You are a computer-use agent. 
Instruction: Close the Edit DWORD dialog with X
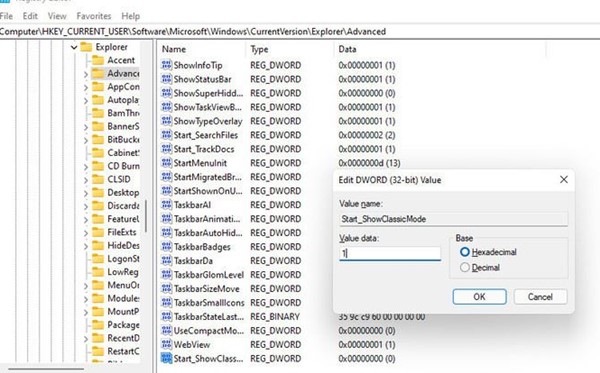[564, 179]
